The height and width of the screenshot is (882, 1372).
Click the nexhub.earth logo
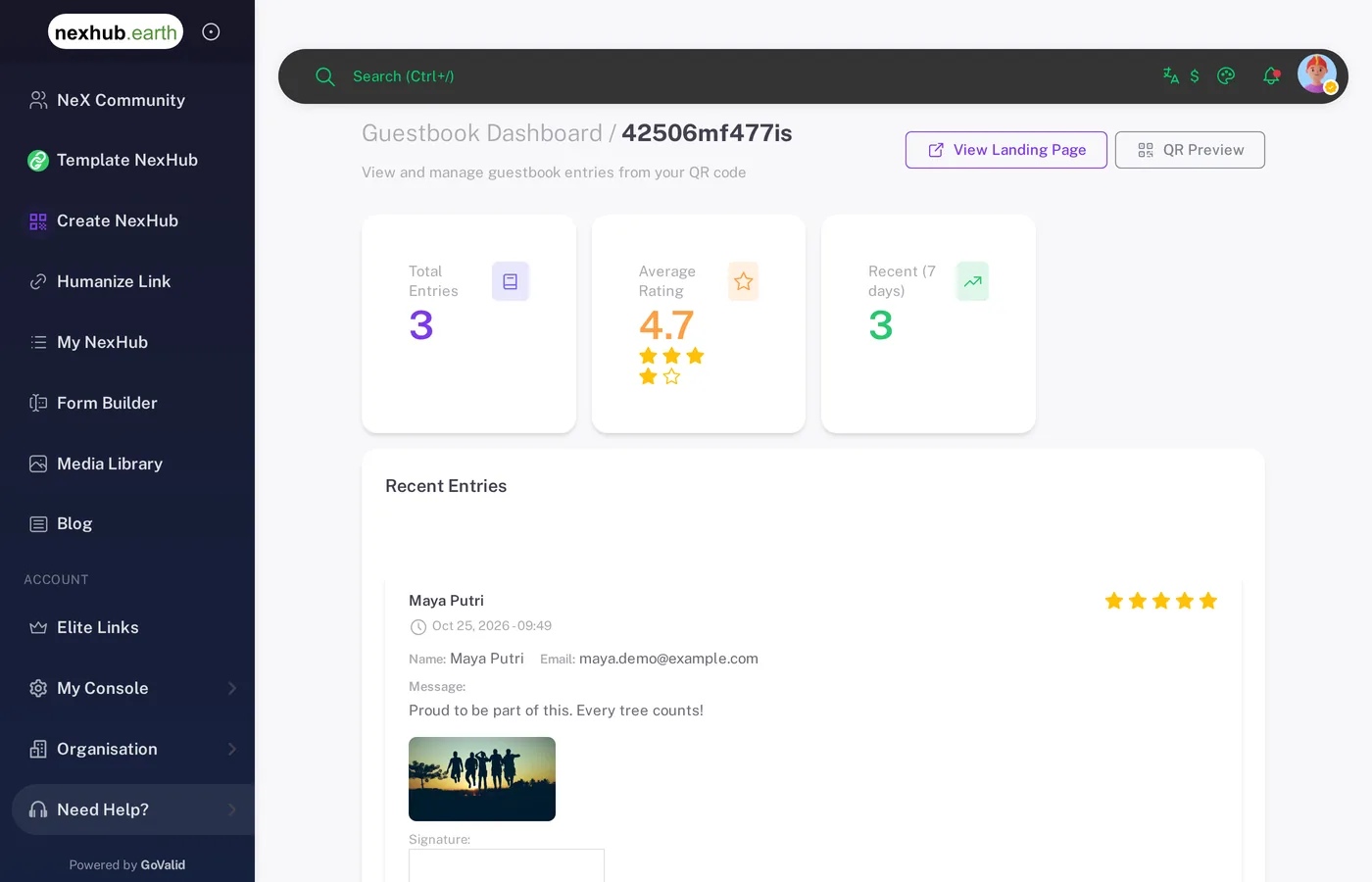[x=116, y=31]
